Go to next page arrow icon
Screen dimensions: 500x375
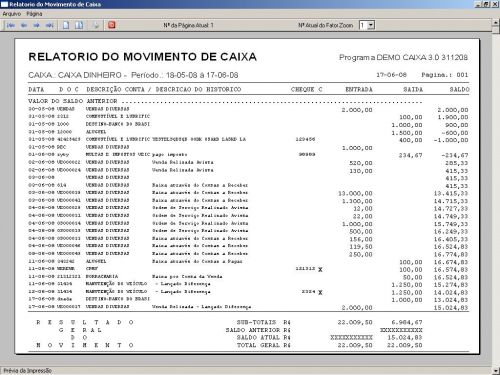click(x=37, y=25)
